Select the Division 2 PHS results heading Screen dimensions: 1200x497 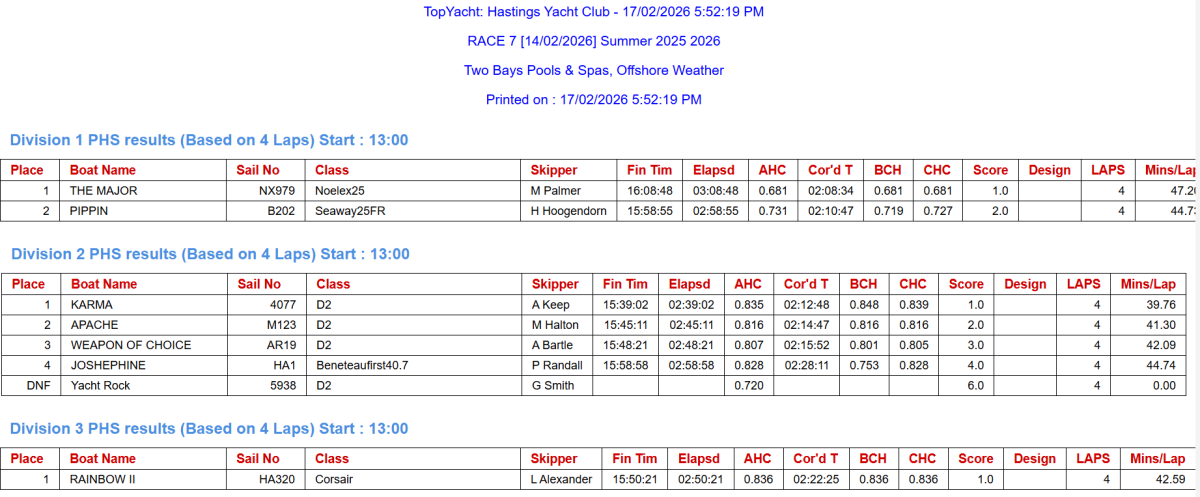point(209,254)
